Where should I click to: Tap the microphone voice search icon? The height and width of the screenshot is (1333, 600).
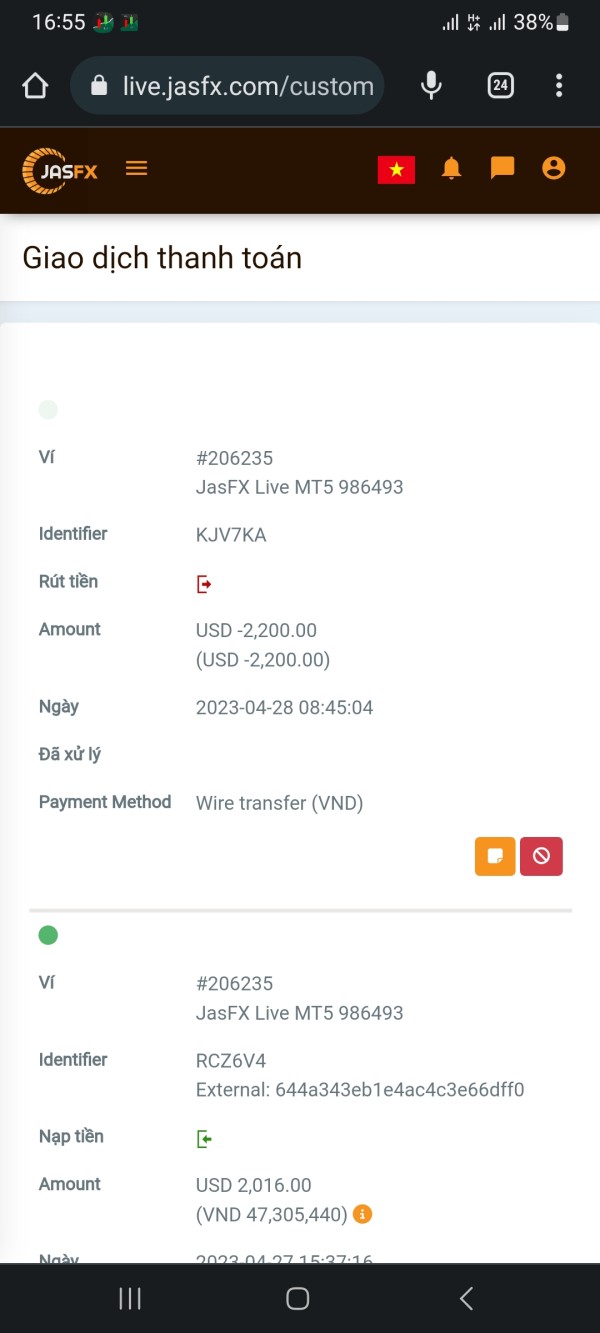(431, 86)
